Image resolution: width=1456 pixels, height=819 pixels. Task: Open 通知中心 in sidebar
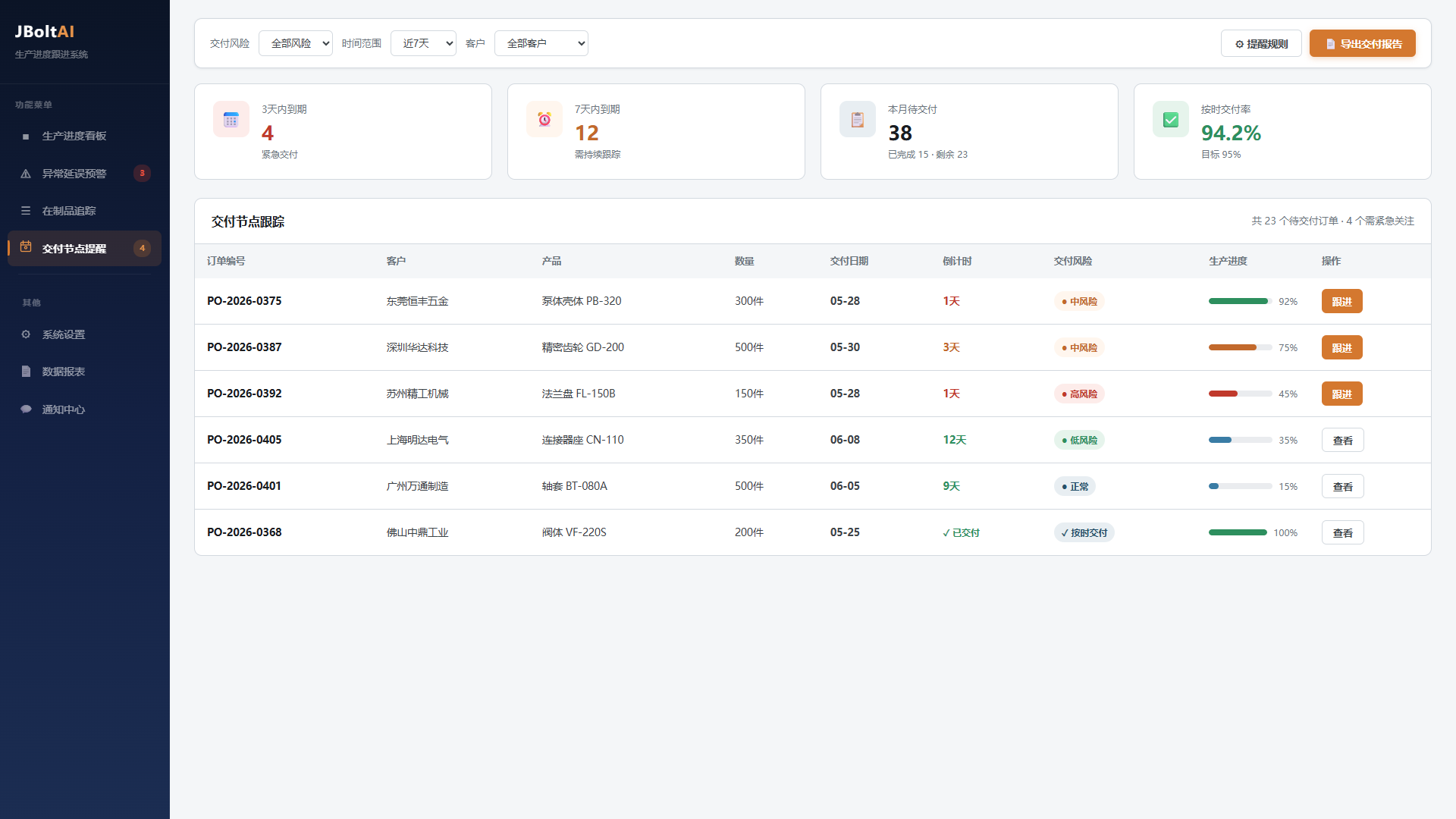click(x=84, y=409)
